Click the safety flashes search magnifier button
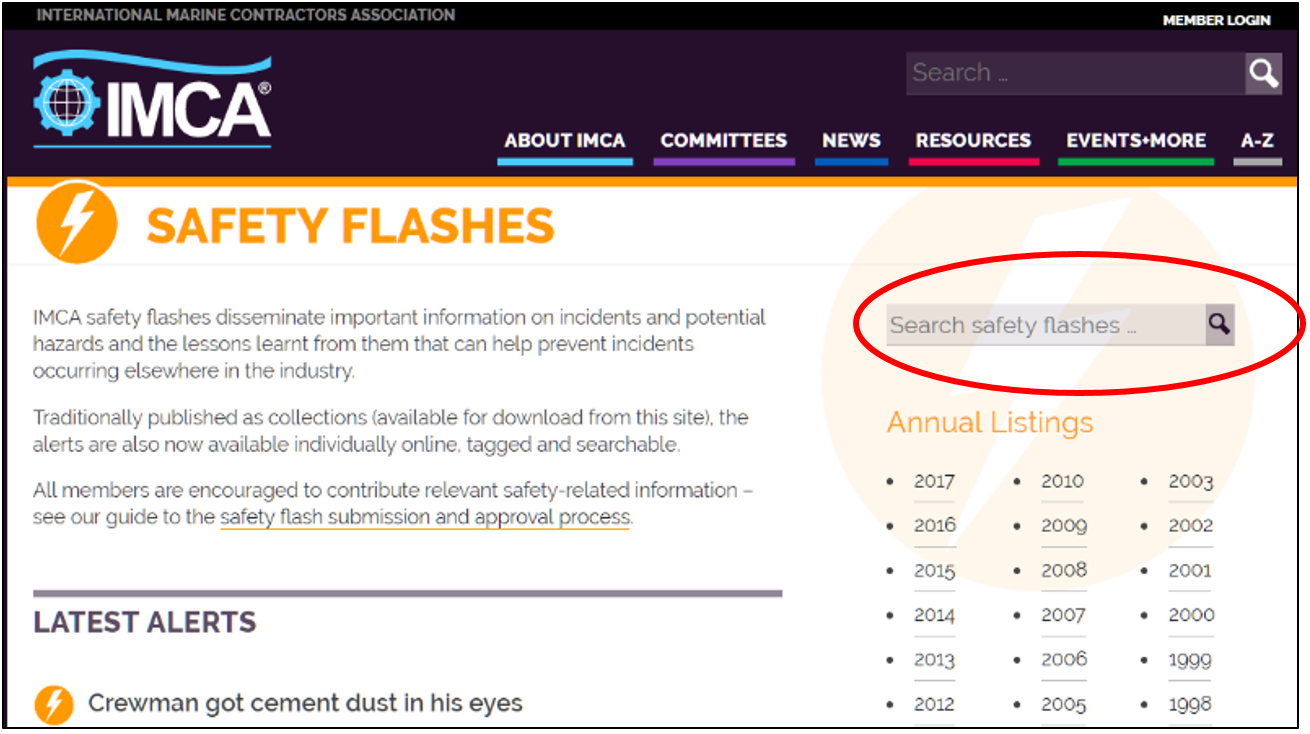Image resolution: width=1310 pixels, height=734 pixels. coord(1219,324)
